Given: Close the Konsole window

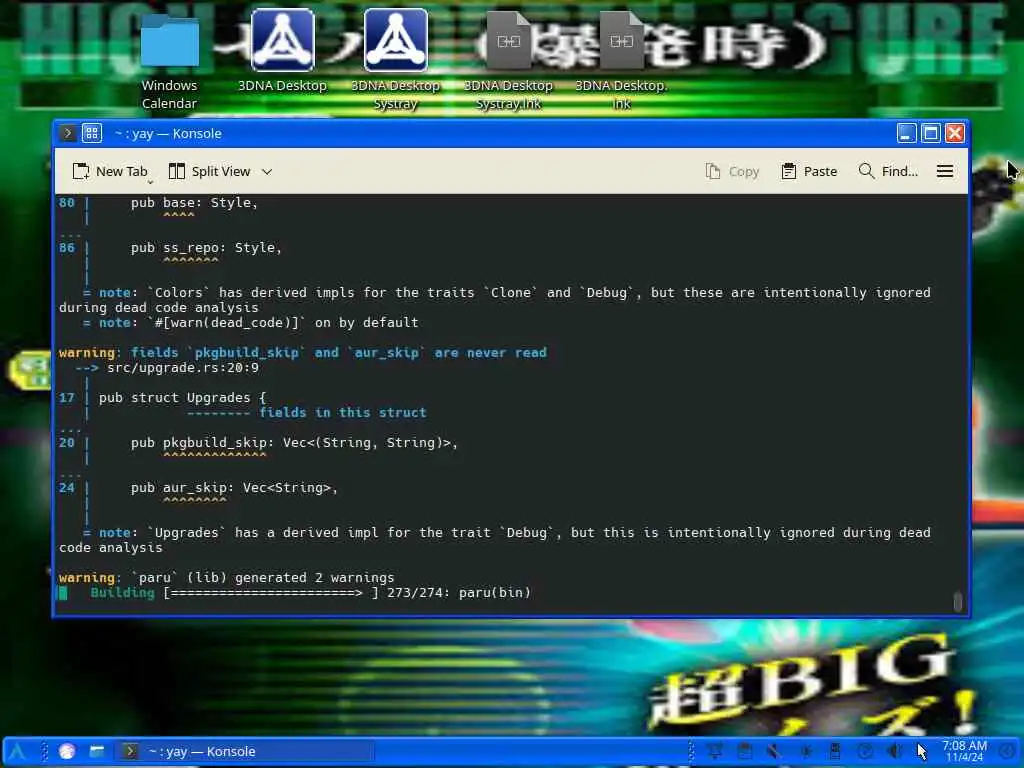Looking at the screenshot, I should tap(955, 133).
